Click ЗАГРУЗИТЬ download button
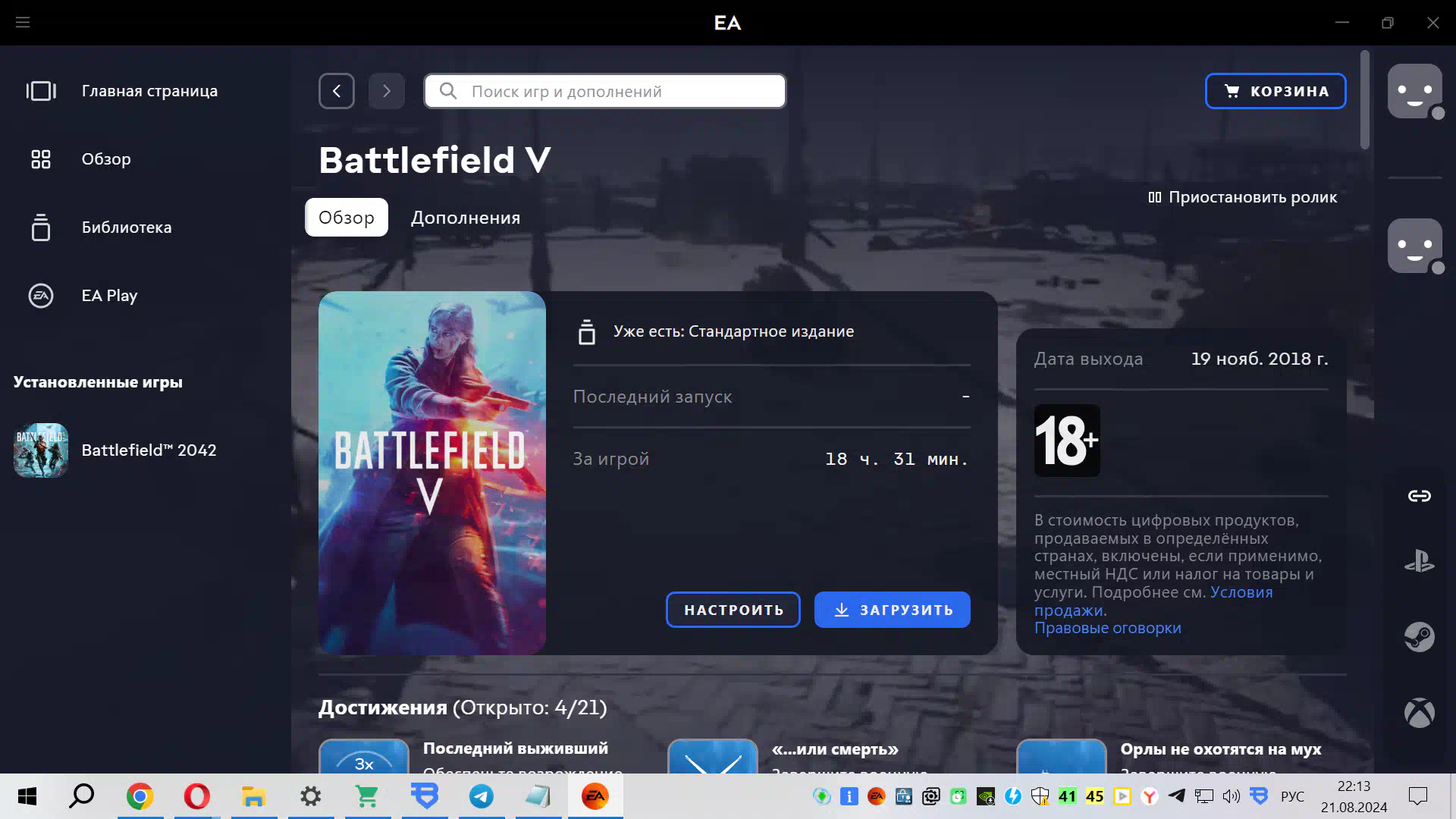Screen dimensions: 1456x819 click(893, 610)
